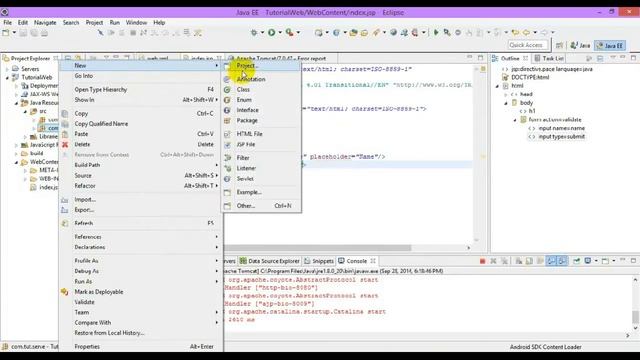This screenshot has height=360, width=640.
Task: Click the Open Web Browser globe icon
Action: click(393, 32)
